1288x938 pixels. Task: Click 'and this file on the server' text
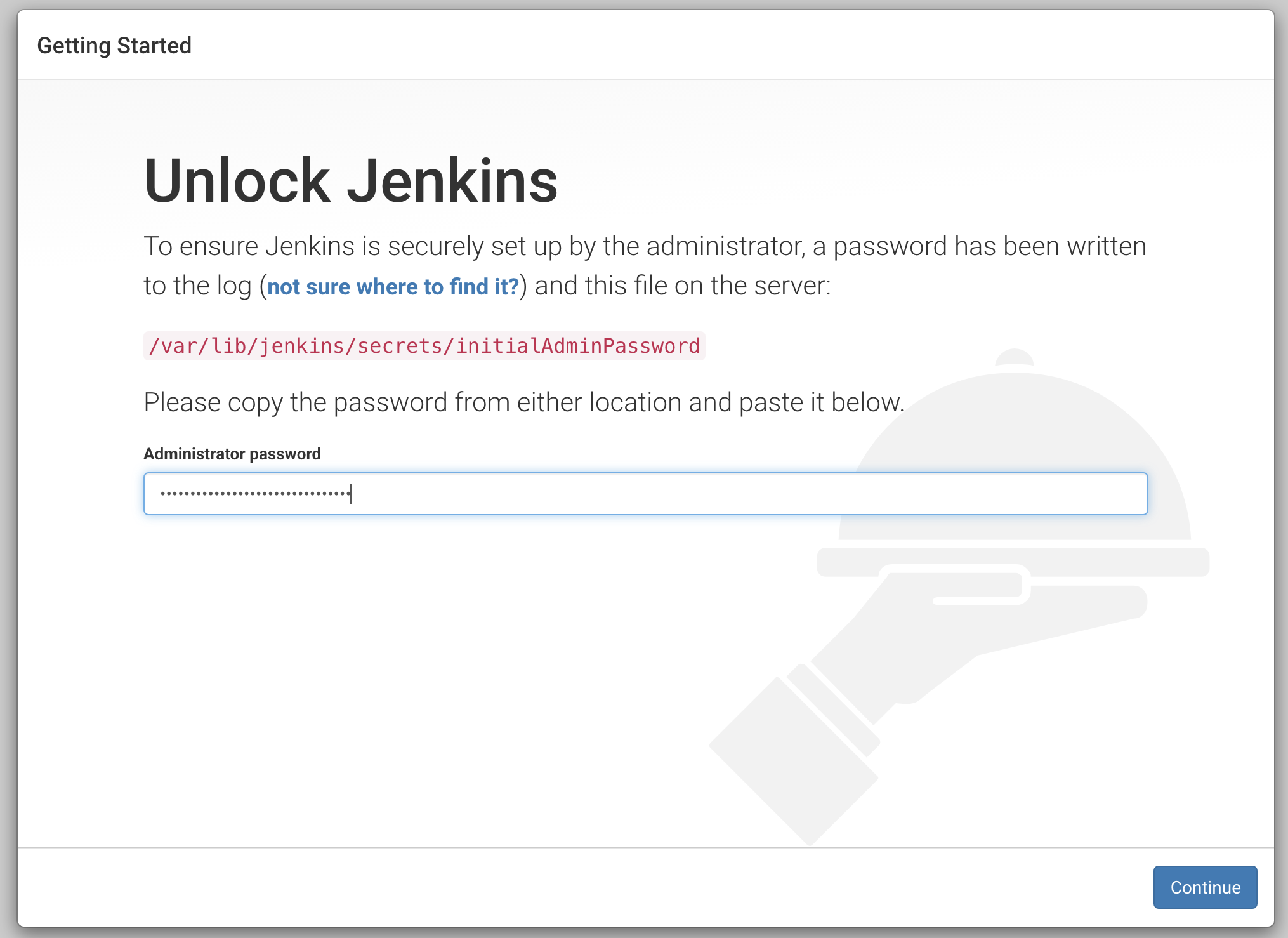click(682, 286)
